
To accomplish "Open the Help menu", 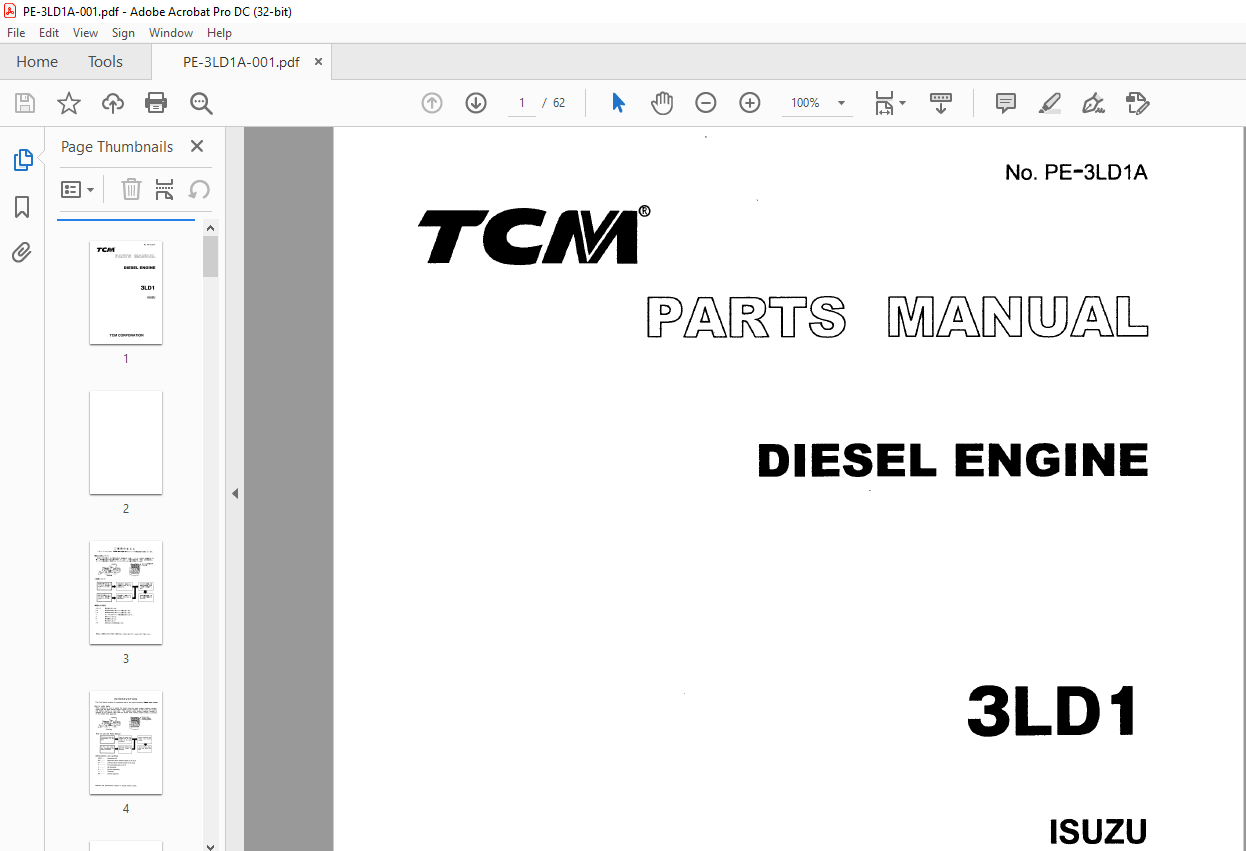I will pyautogui.click(x=219, y=33).
